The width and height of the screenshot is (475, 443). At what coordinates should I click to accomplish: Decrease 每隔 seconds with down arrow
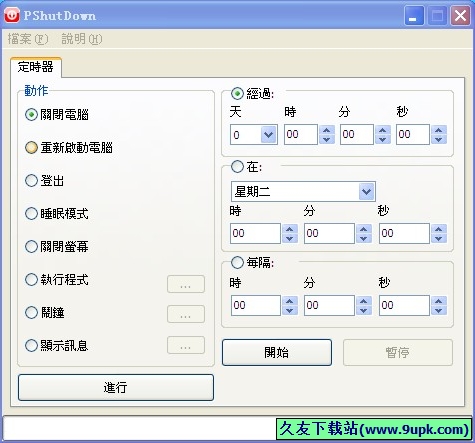(x=439, y=310)
